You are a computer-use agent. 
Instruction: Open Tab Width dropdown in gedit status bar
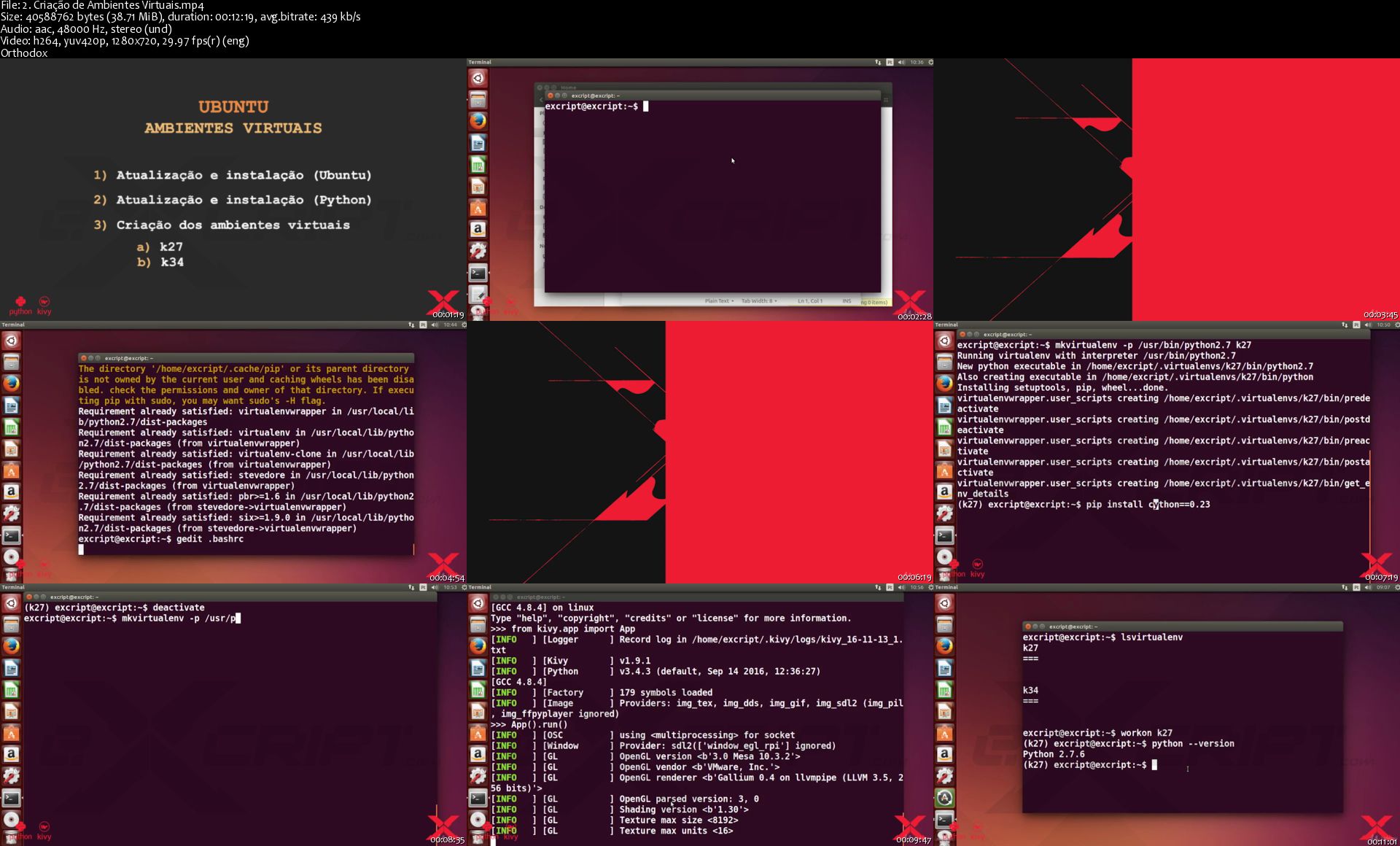click(759, 300)
